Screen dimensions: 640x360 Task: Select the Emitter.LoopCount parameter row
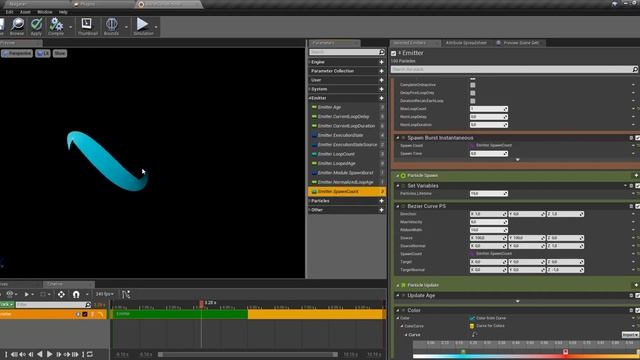pyautogui.click(x=347, y=154)
